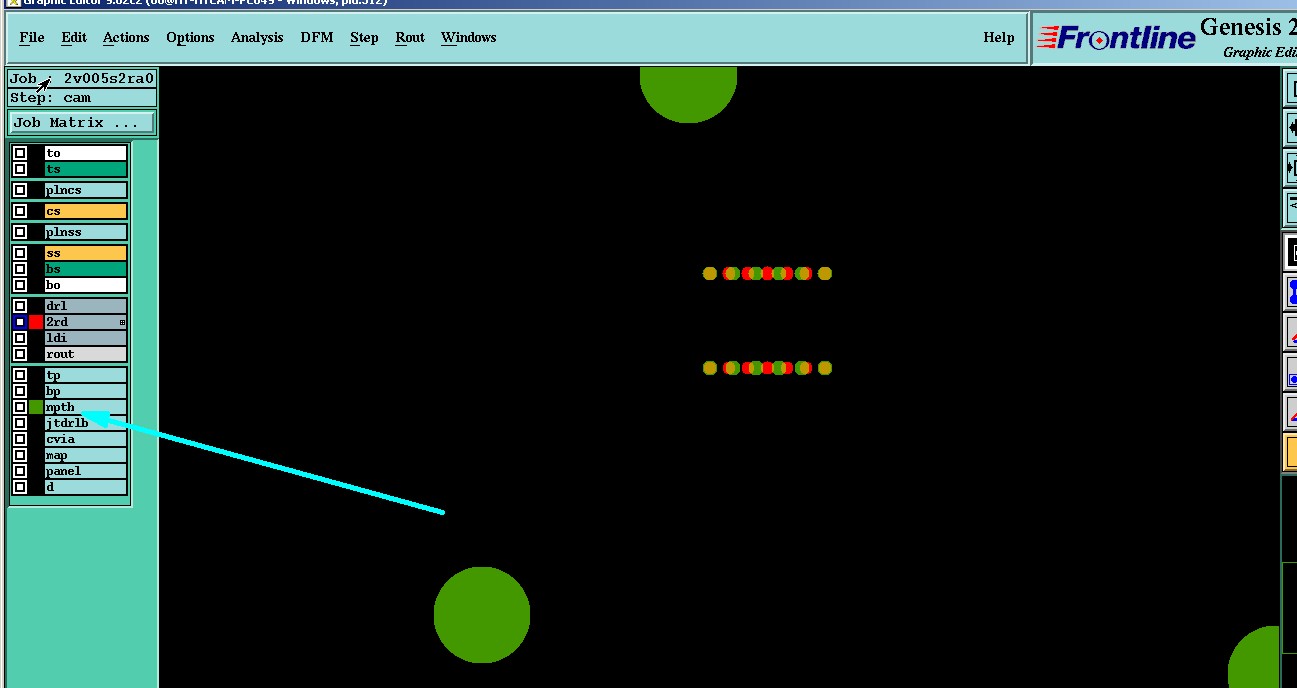
Task: Toggle display checkbox for layer bo
Action: pos(20,285)
